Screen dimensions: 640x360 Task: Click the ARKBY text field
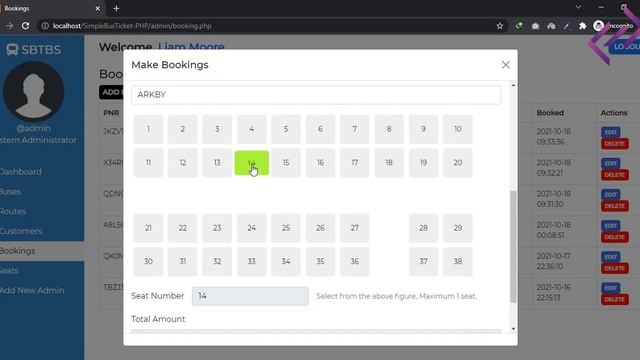(x=316, y=95)
